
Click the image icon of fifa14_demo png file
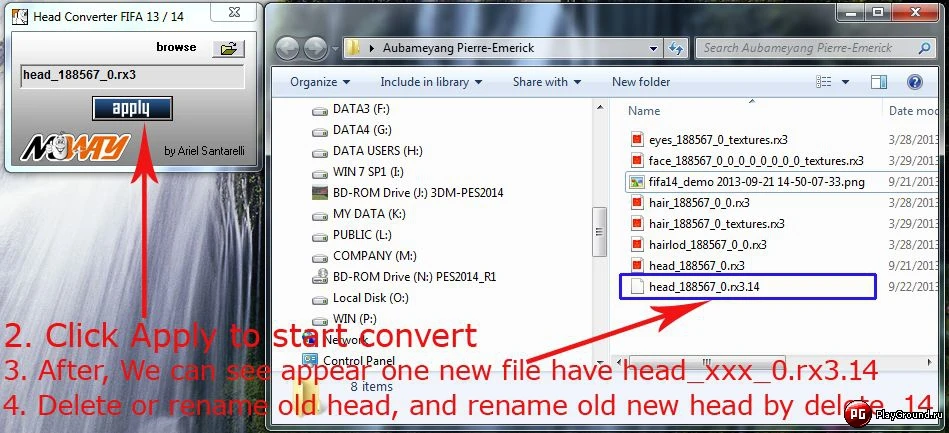[x=636, y=182]
